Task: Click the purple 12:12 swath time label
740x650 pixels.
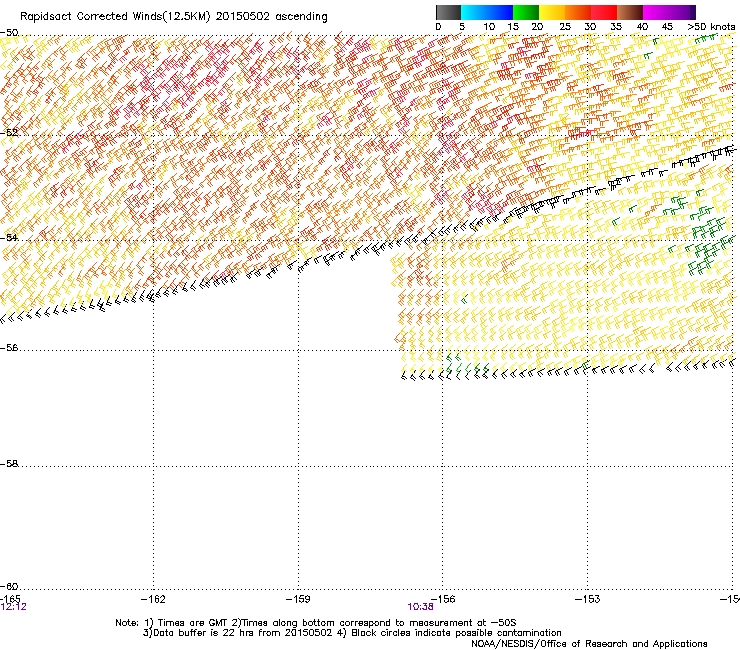Action: [14, 607]
